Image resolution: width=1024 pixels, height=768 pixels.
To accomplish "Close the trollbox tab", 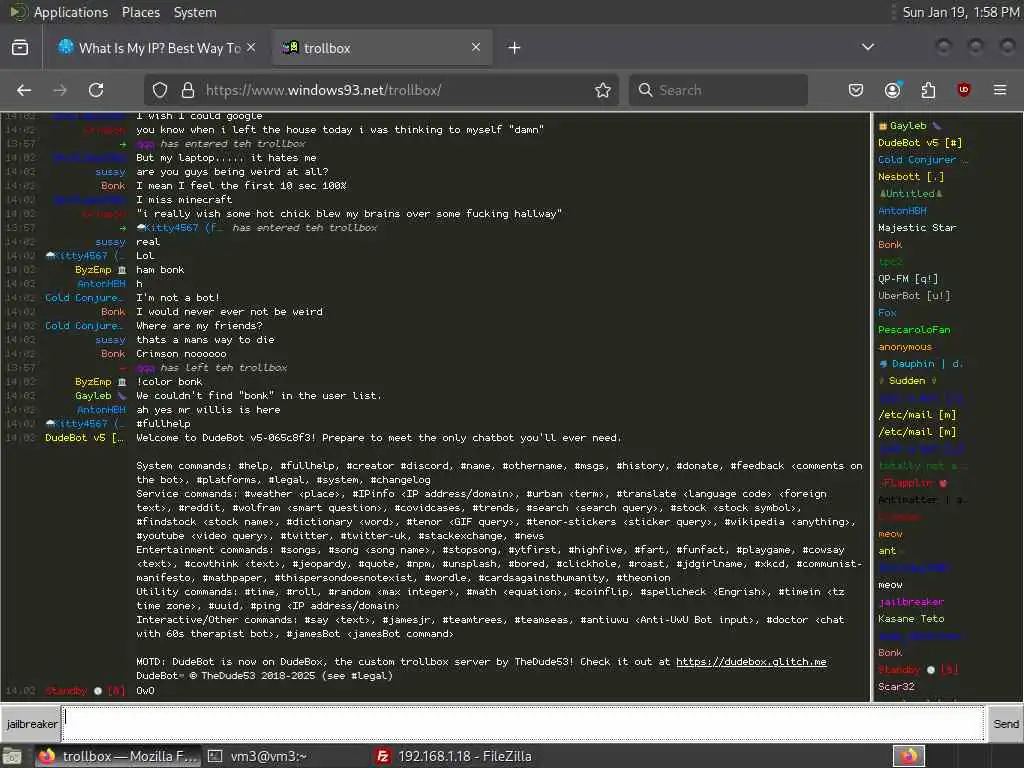I will tap(476, 47).
